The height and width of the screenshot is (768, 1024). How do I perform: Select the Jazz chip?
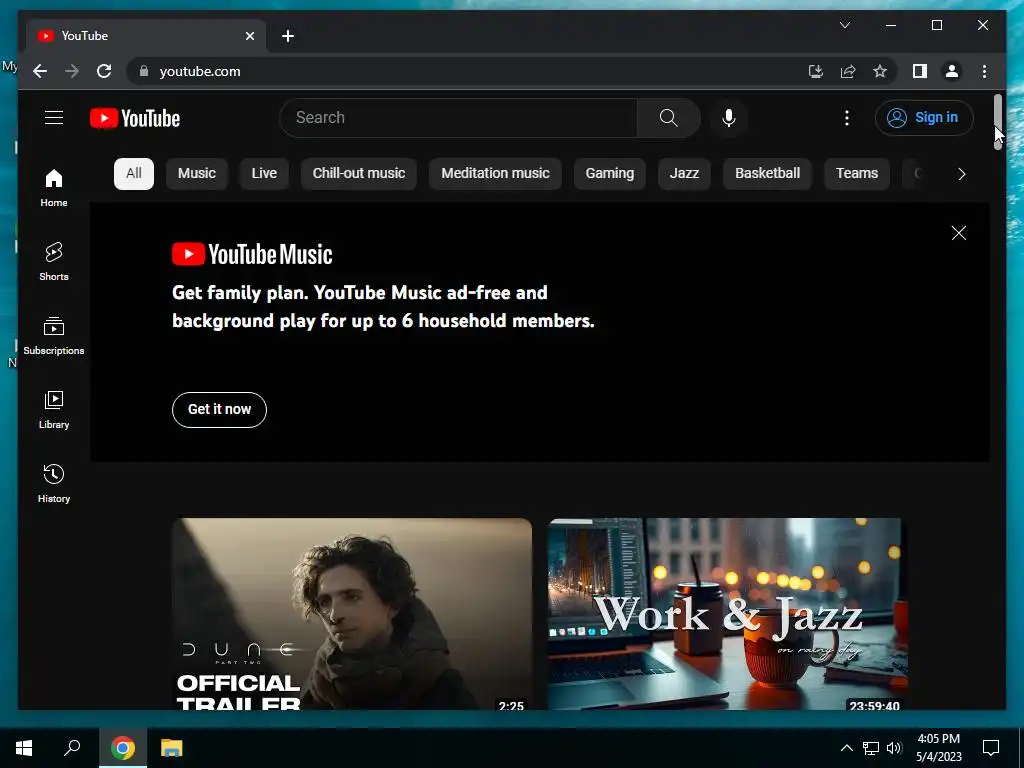(x=684, y=174)
